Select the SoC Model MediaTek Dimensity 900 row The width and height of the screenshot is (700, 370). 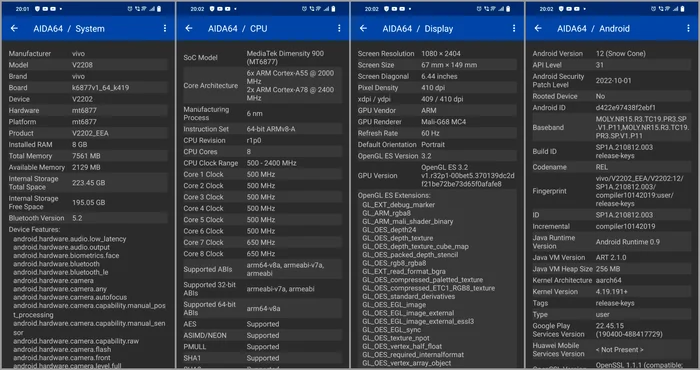(262, 58)
